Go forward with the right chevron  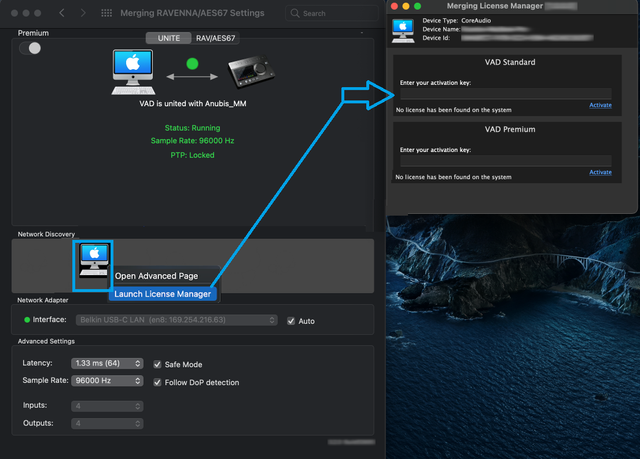(83, 13)
